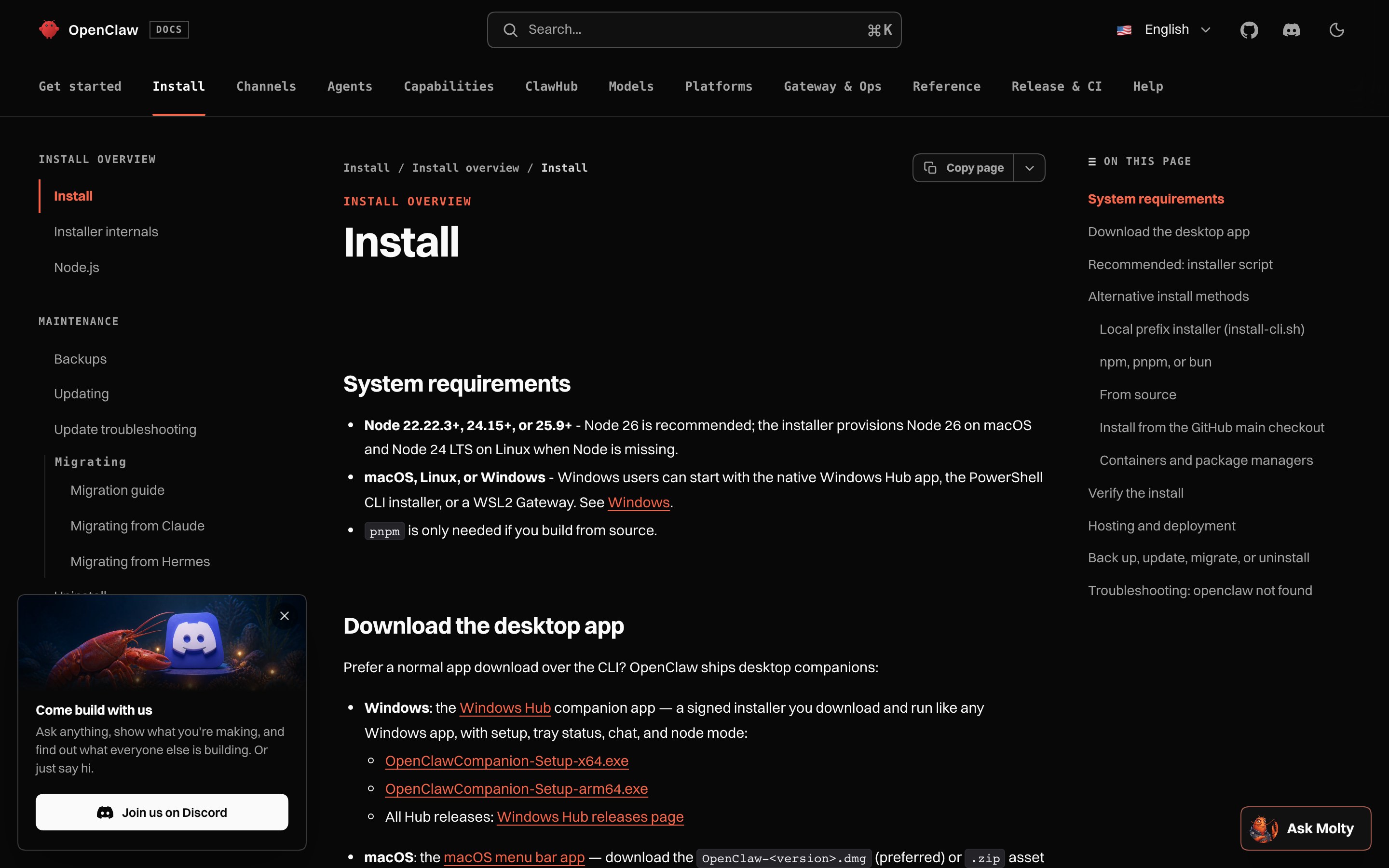Focus the Search input field
The width and height of the screenshot is (1389, 868).
[x=694, y=30]
